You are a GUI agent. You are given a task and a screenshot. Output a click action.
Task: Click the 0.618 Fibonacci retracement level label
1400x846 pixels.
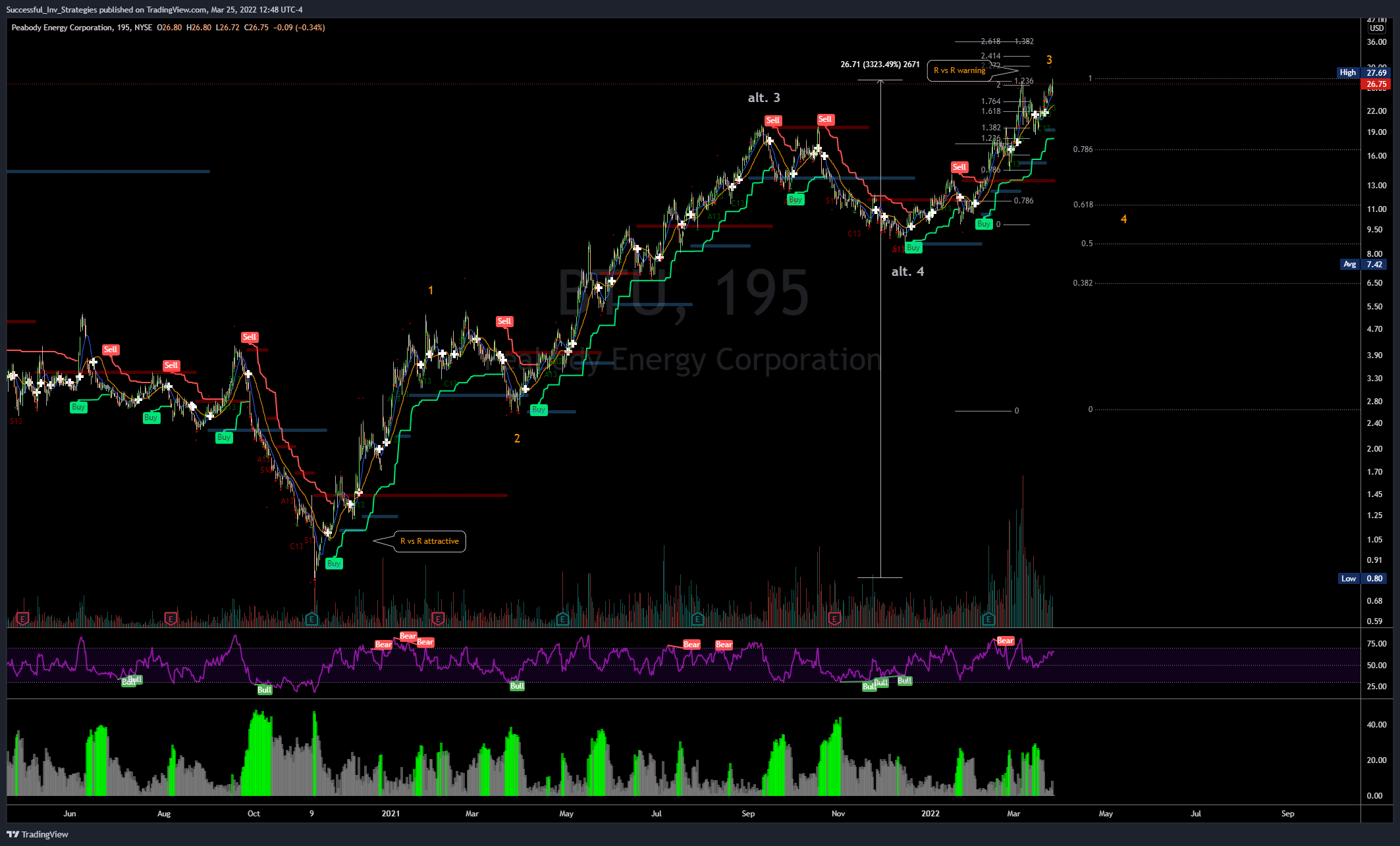tap(1083, 205)
